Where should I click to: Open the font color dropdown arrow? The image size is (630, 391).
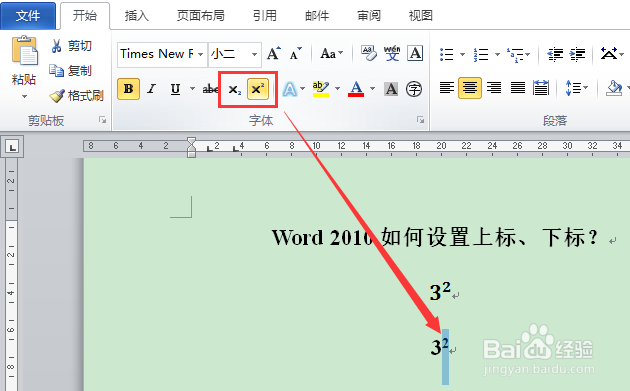point(372,89)
